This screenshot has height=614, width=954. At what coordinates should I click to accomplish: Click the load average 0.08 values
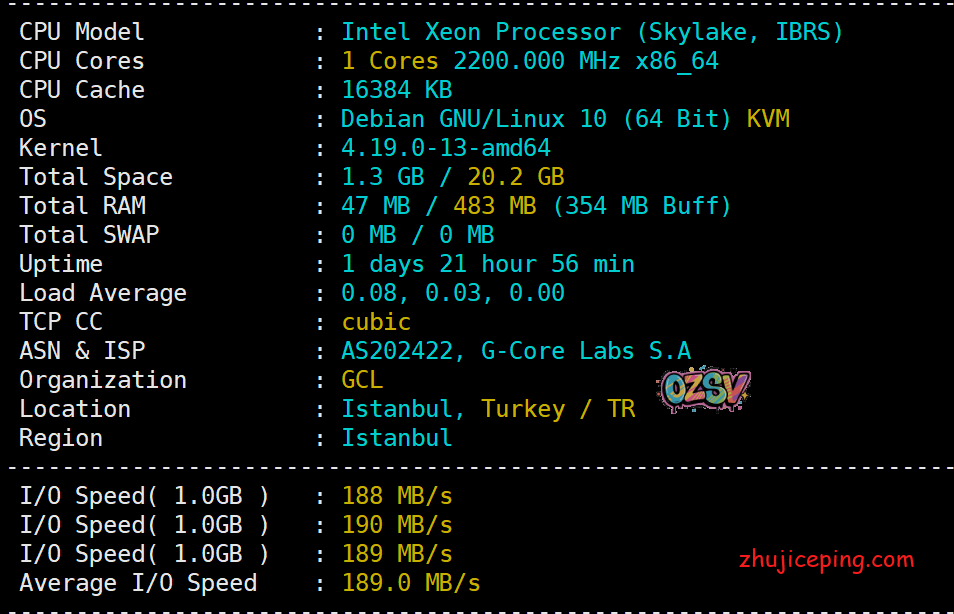pos(453,293)
